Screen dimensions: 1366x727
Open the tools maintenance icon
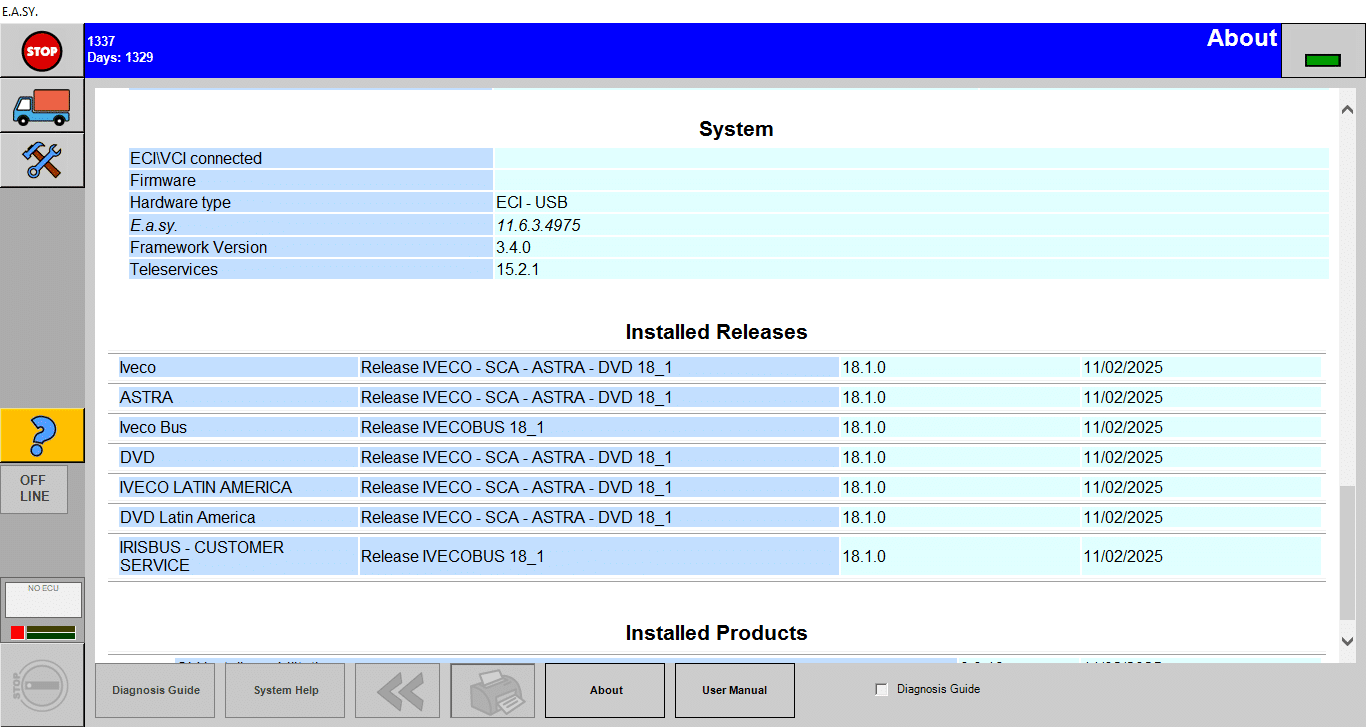(x=42, y=160)
